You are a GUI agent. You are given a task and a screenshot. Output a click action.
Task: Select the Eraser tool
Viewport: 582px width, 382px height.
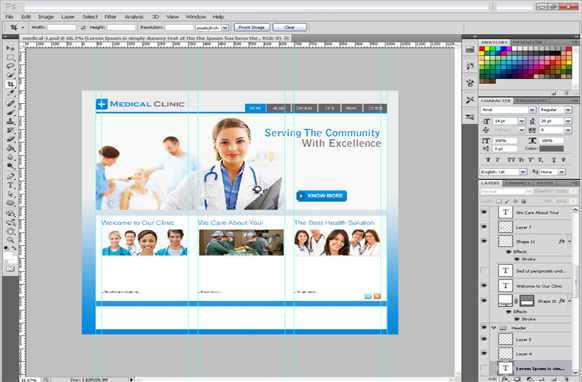(10, 139)
